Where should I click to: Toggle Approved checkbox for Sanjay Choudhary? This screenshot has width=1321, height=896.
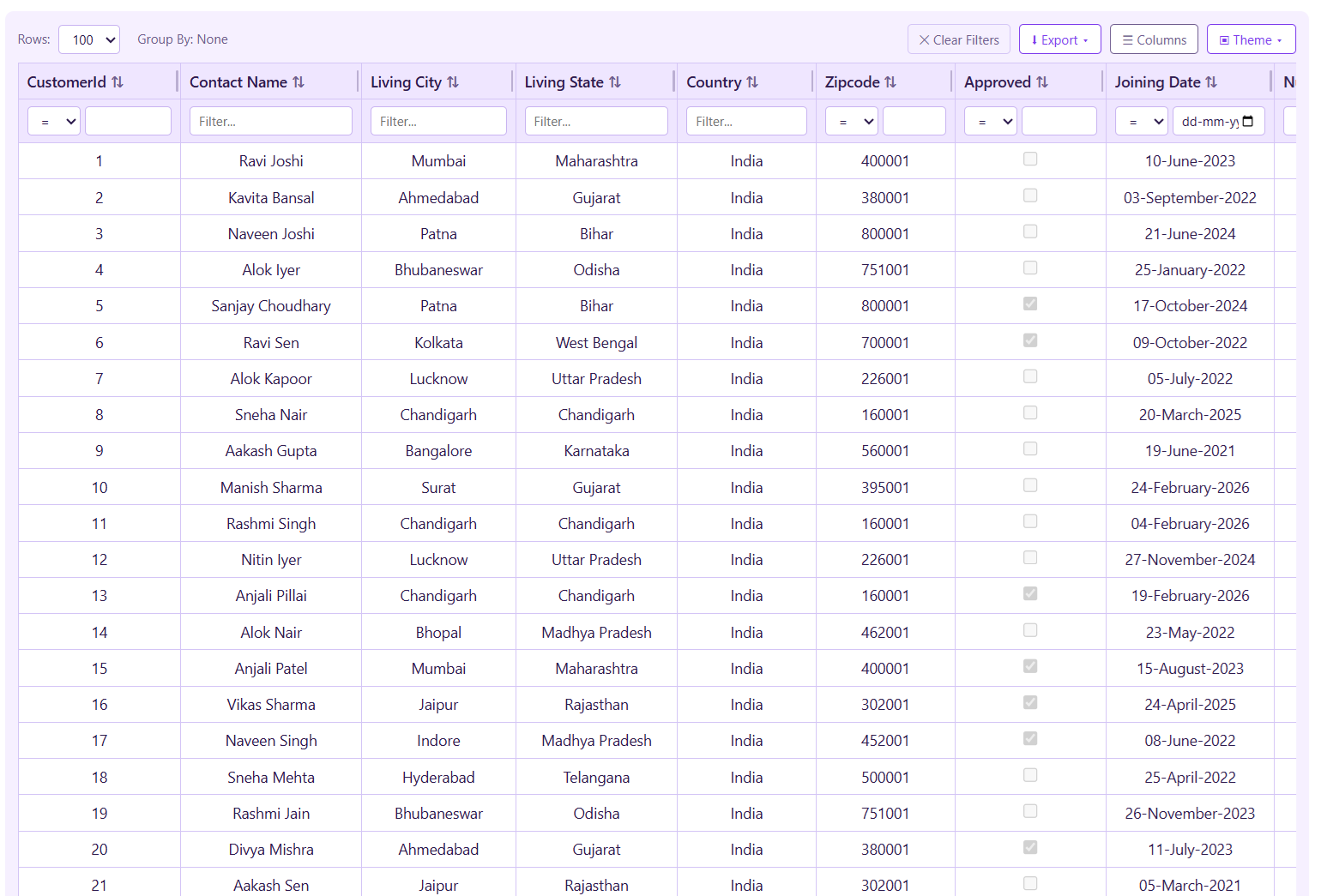pos(1030,304)
